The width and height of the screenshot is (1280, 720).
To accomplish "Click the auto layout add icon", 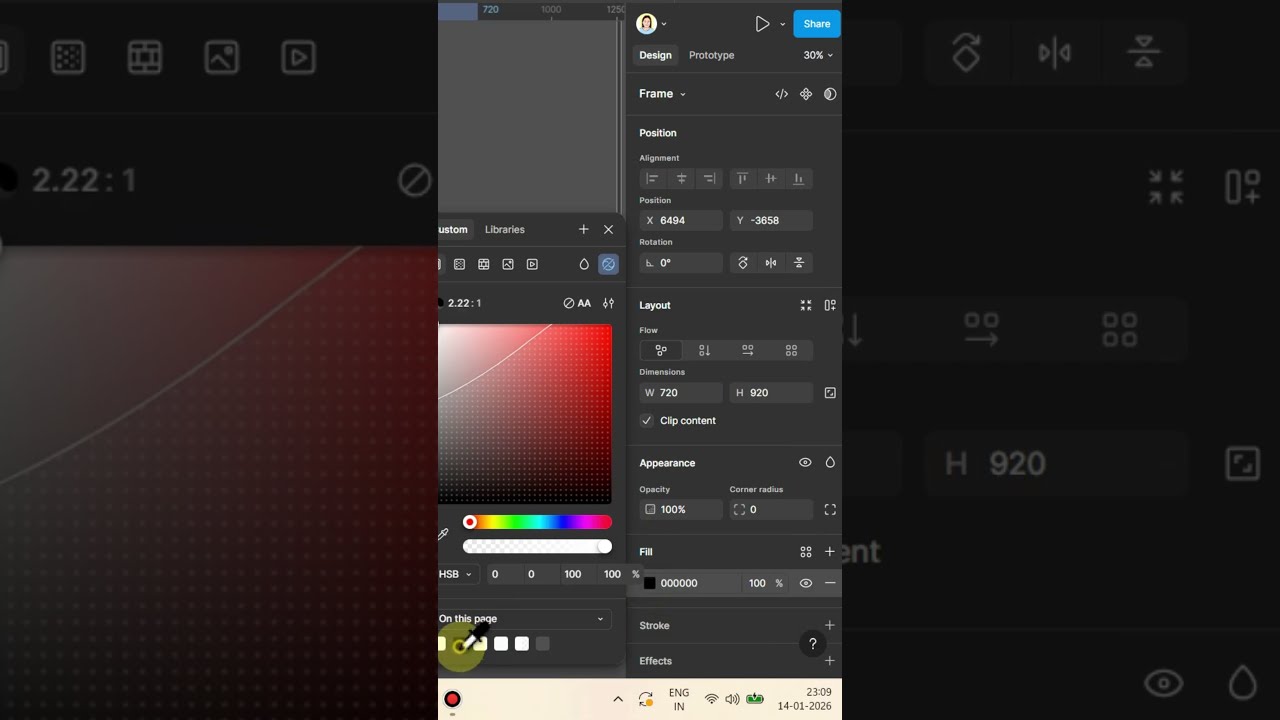I will 830,305.
